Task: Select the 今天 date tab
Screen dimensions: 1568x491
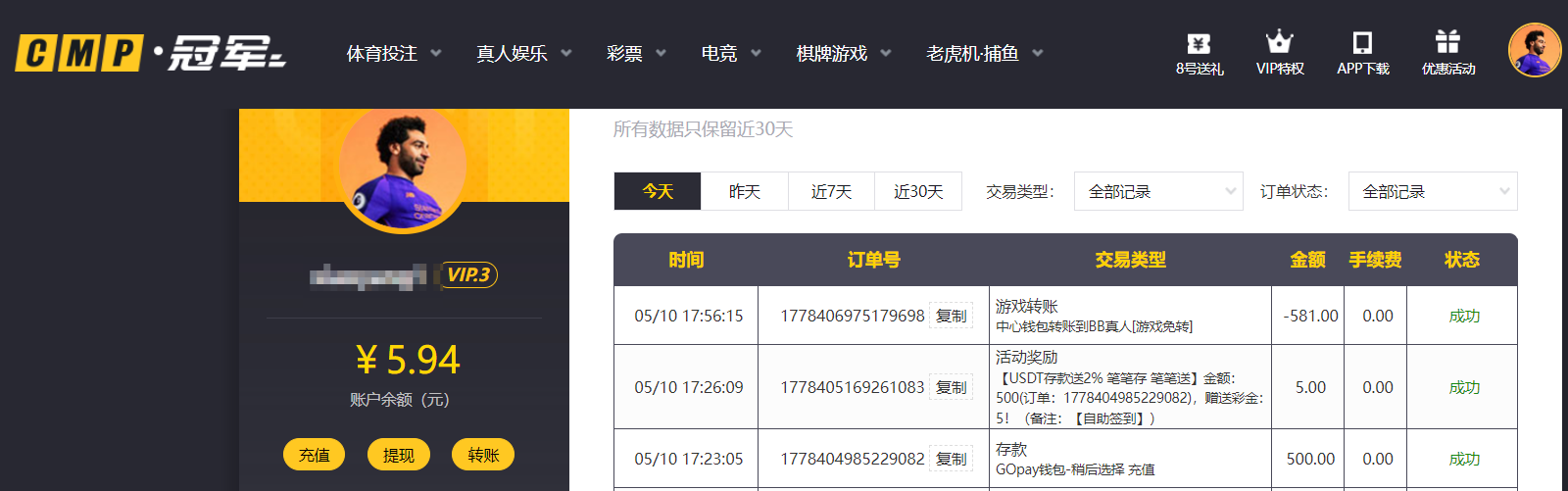Action: click(658, 191)
